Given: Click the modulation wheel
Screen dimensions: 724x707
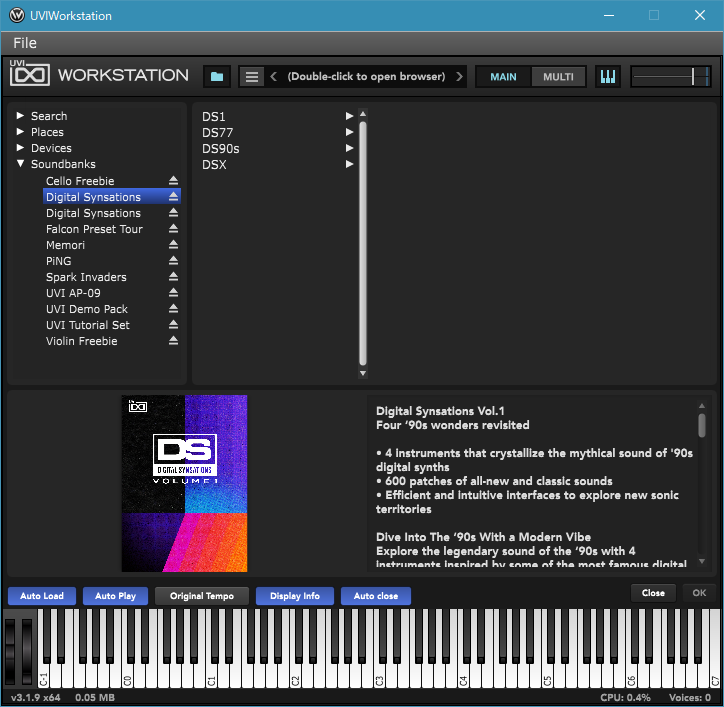Looking at the screenshot, I should coord(27,651).
